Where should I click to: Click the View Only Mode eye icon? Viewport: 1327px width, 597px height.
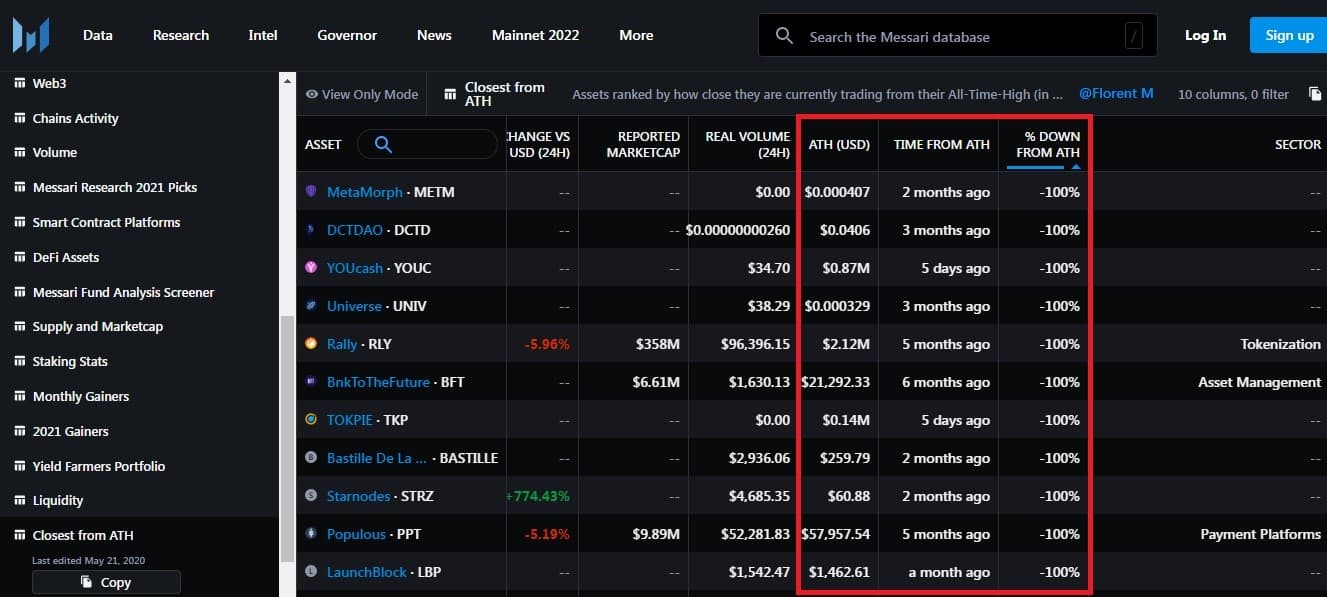312,94
